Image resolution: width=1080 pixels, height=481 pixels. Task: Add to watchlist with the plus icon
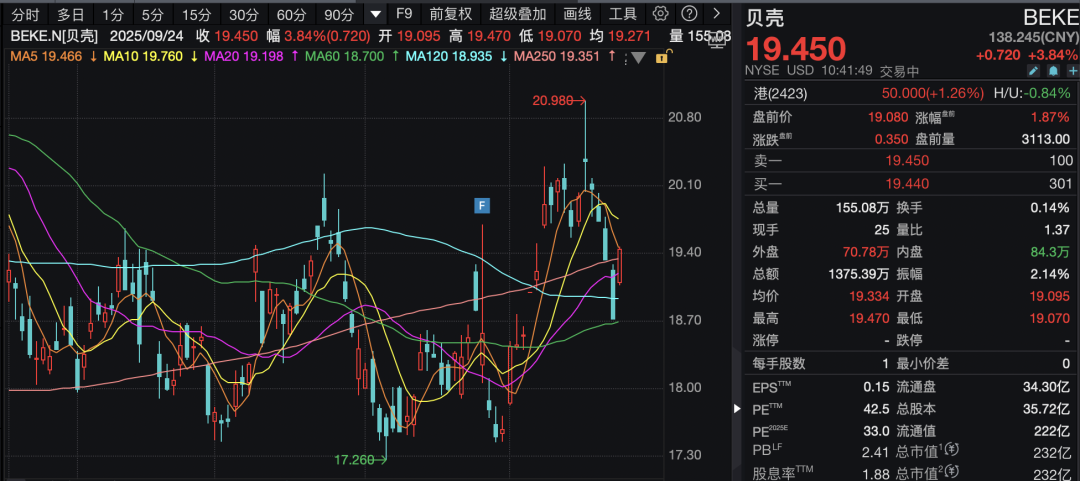1072,71
